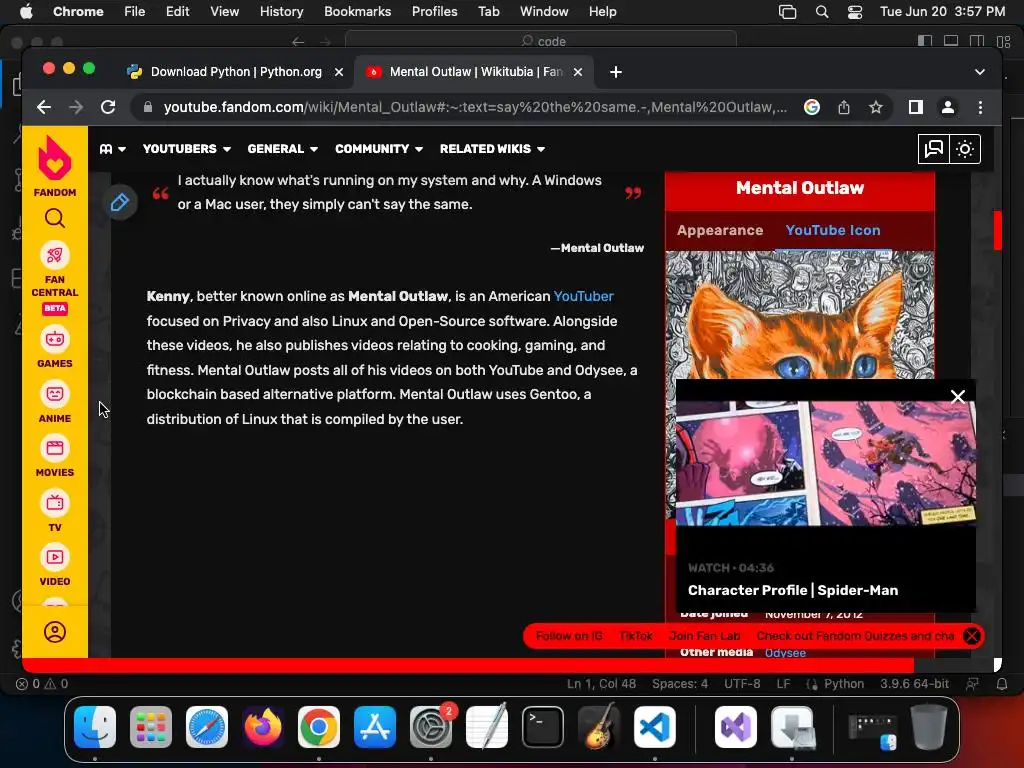This screenshot has height=768, width=1024.
Task: Open the user profile icon in Fandom sidebar
Action: pyautogui.click(x=55, y=632)
